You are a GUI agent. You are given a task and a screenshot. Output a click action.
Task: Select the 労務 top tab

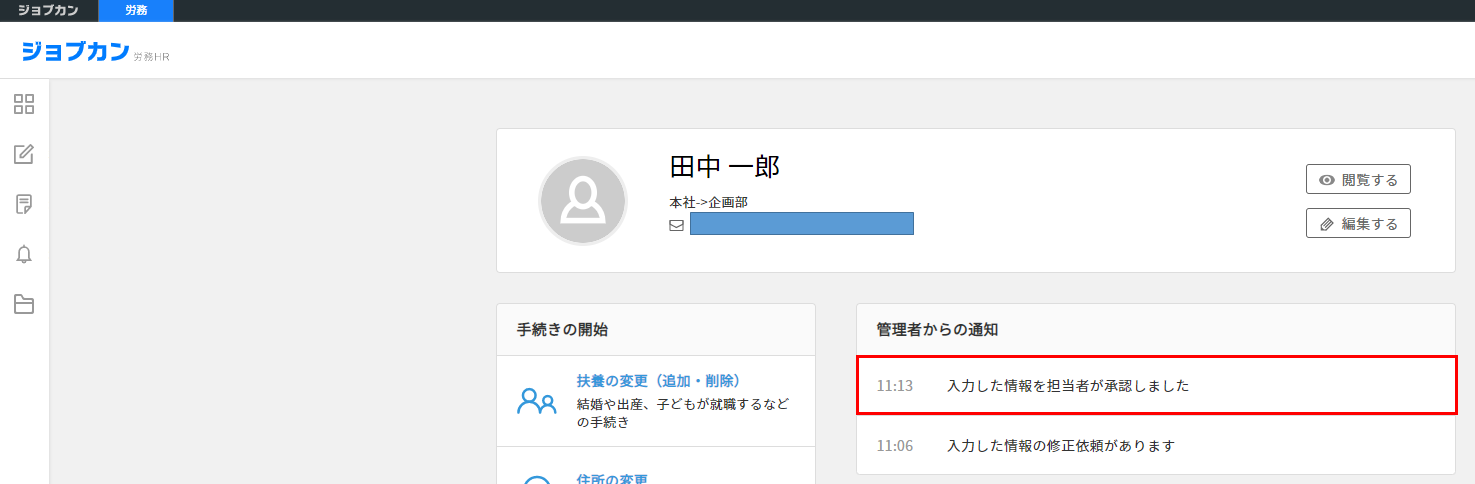[136, 11]
